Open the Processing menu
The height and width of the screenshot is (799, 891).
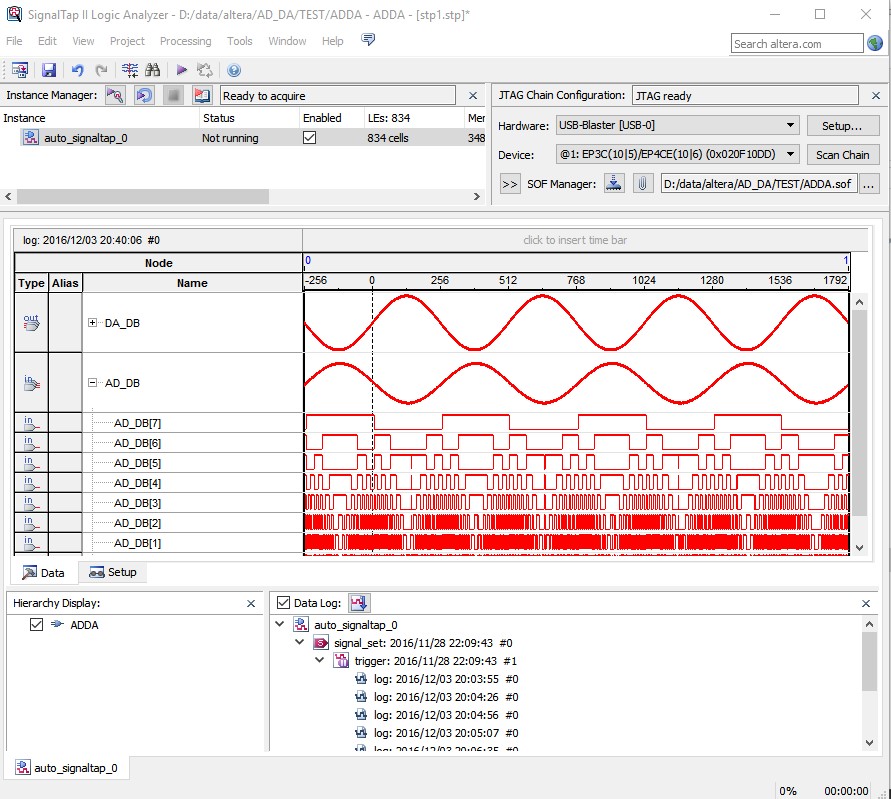[185, 41]
